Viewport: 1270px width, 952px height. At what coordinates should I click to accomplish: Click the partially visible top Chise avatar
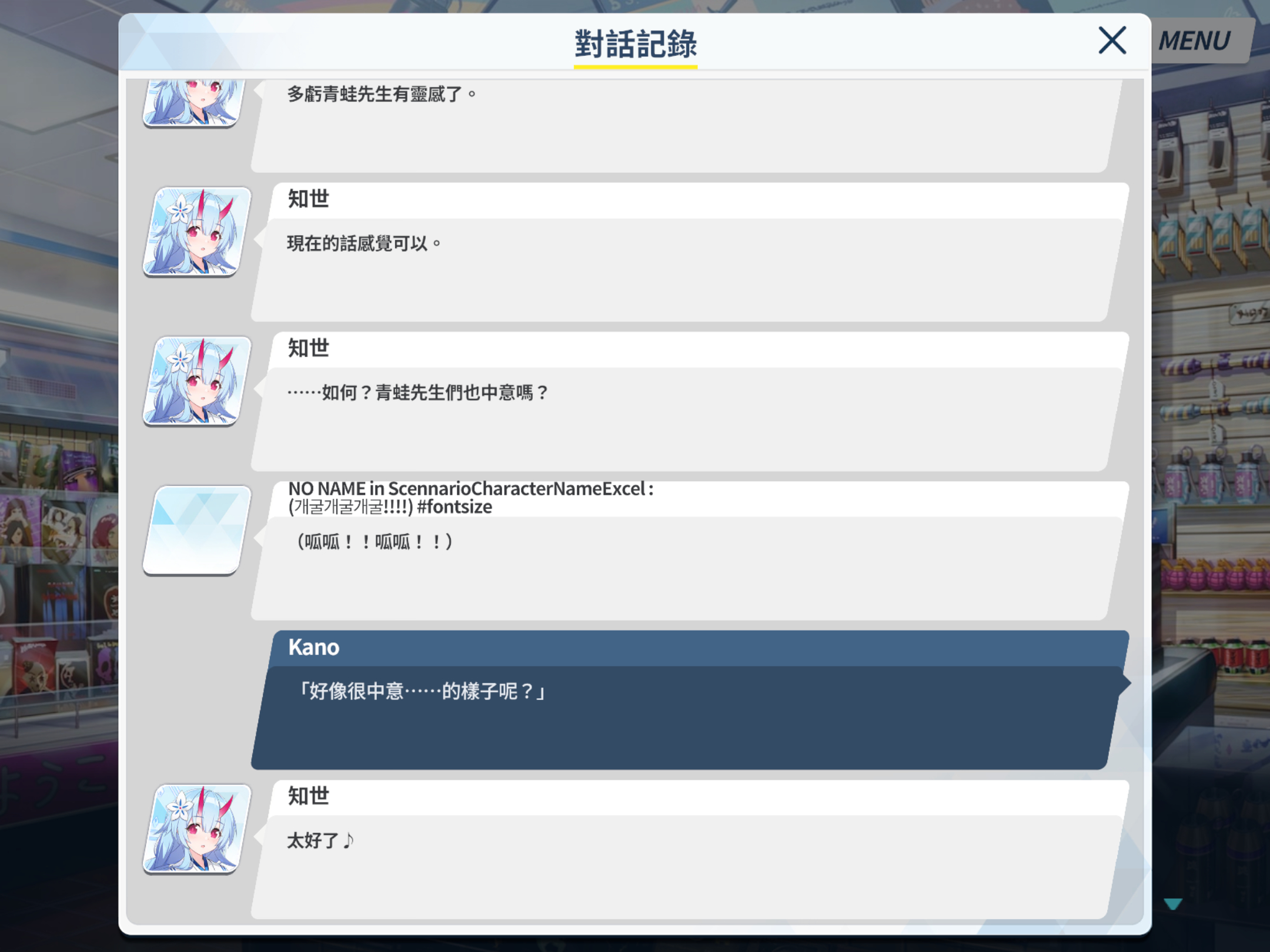click(194, 103)
